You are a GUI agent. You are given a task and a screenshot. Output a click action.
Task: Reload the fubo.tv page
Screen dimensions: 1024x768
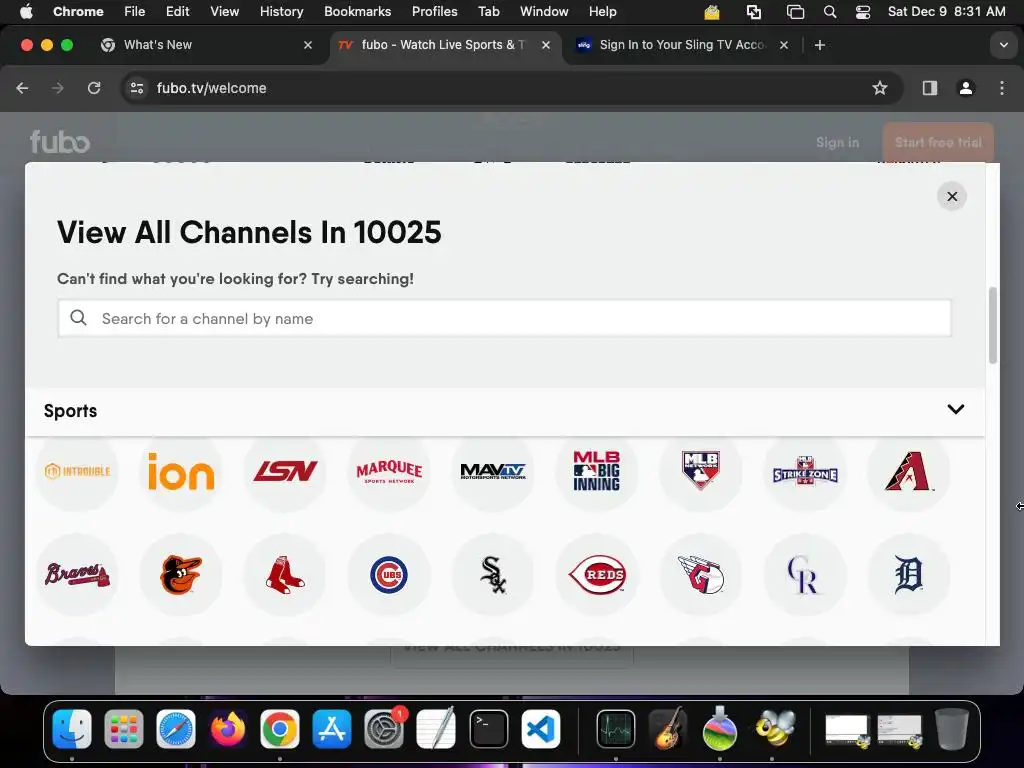(x=94, y=88)
